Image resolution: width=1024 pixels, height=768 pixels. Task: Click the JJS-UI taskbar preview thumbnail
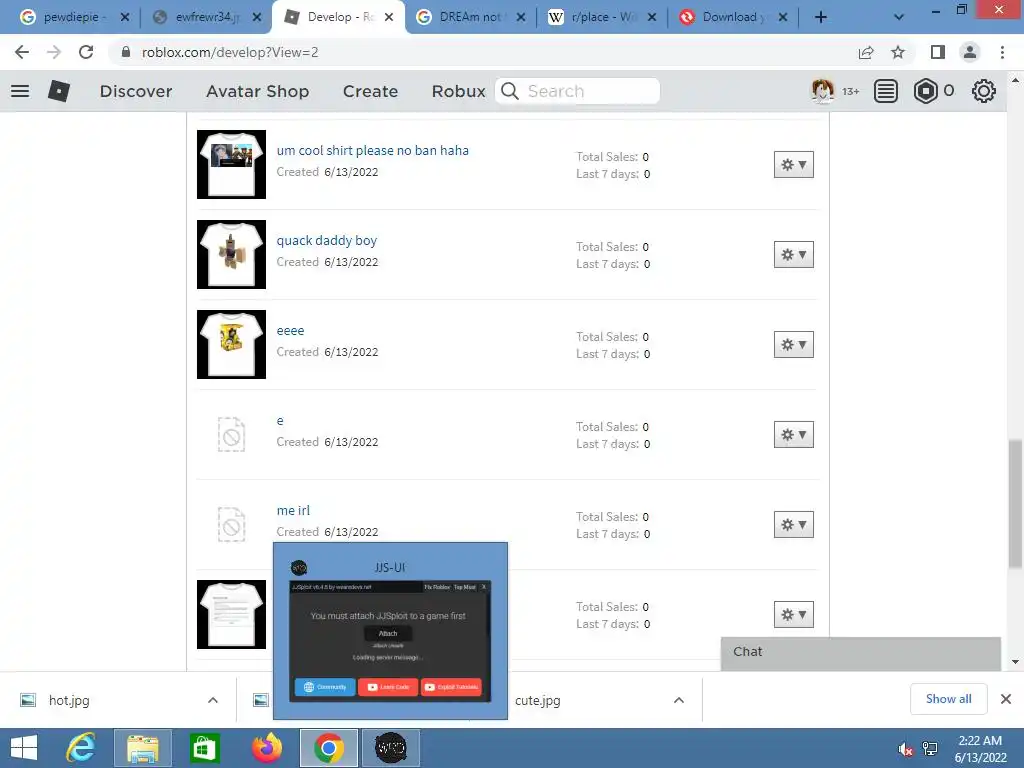click(x=390, y=641)
